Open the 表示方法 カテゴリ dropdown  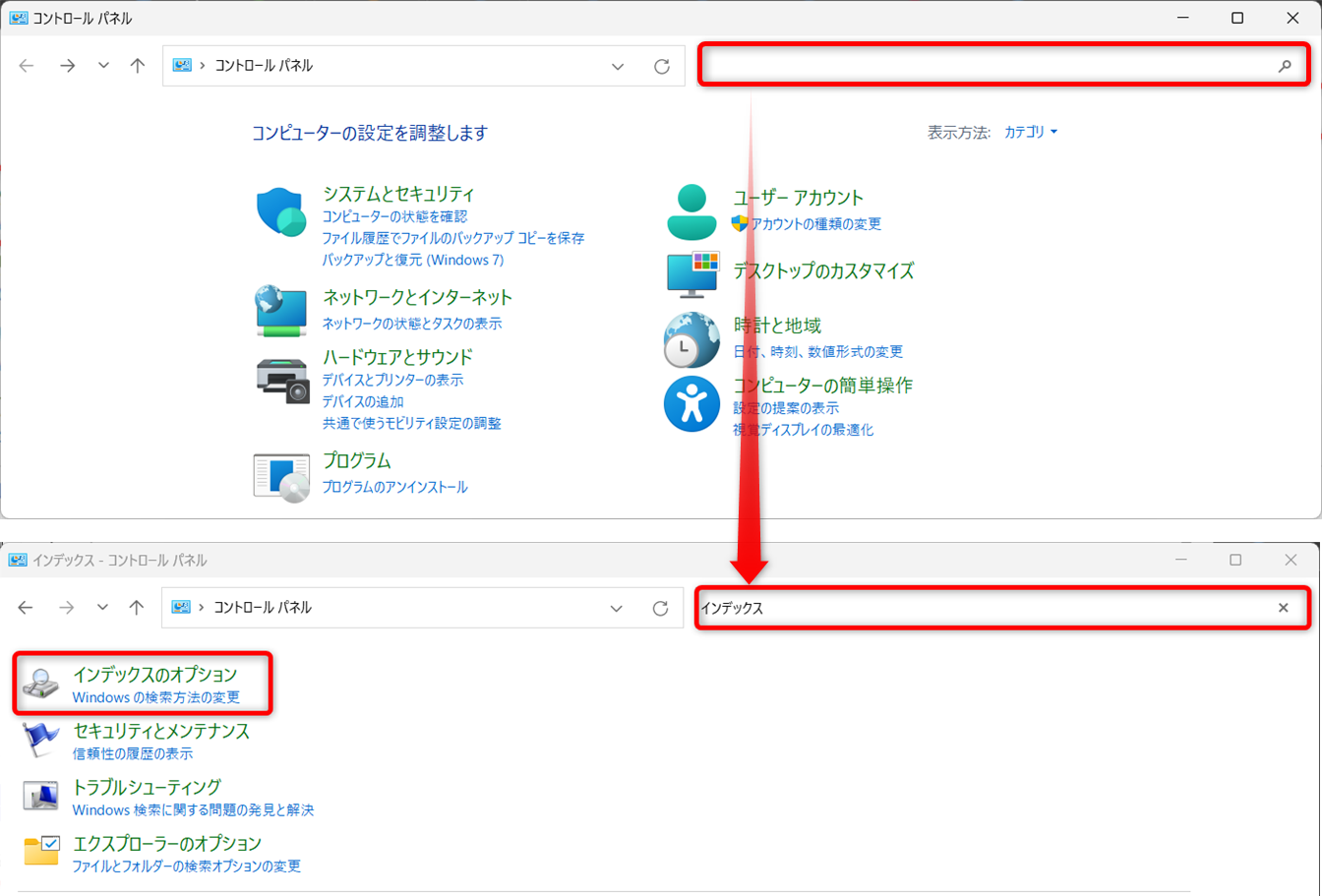point(1030,132)
